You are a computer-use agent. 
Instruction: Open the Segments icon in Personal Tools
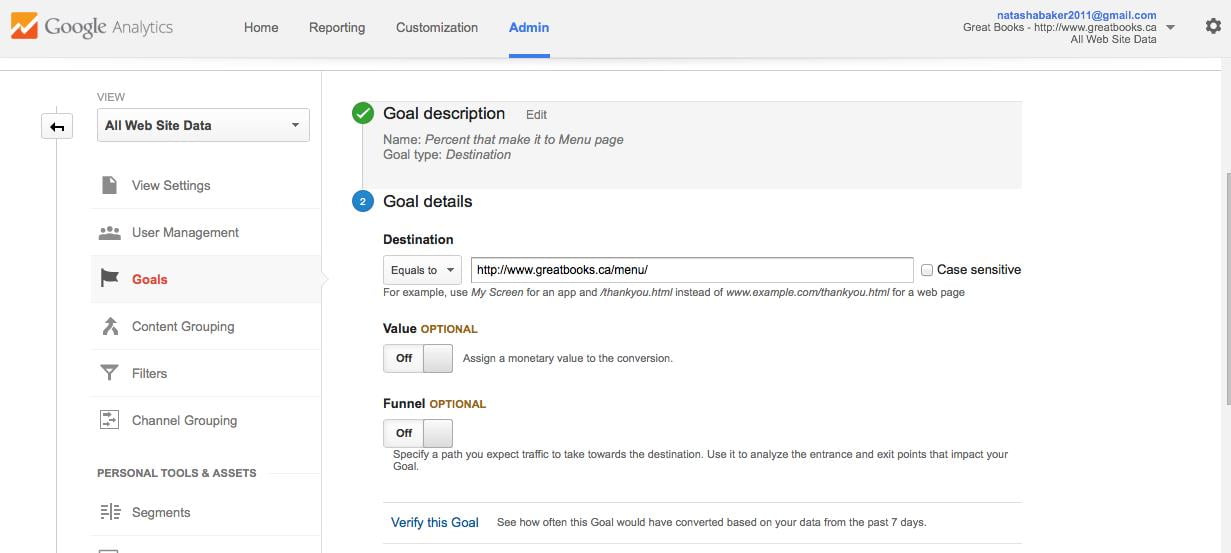(110, 512)
